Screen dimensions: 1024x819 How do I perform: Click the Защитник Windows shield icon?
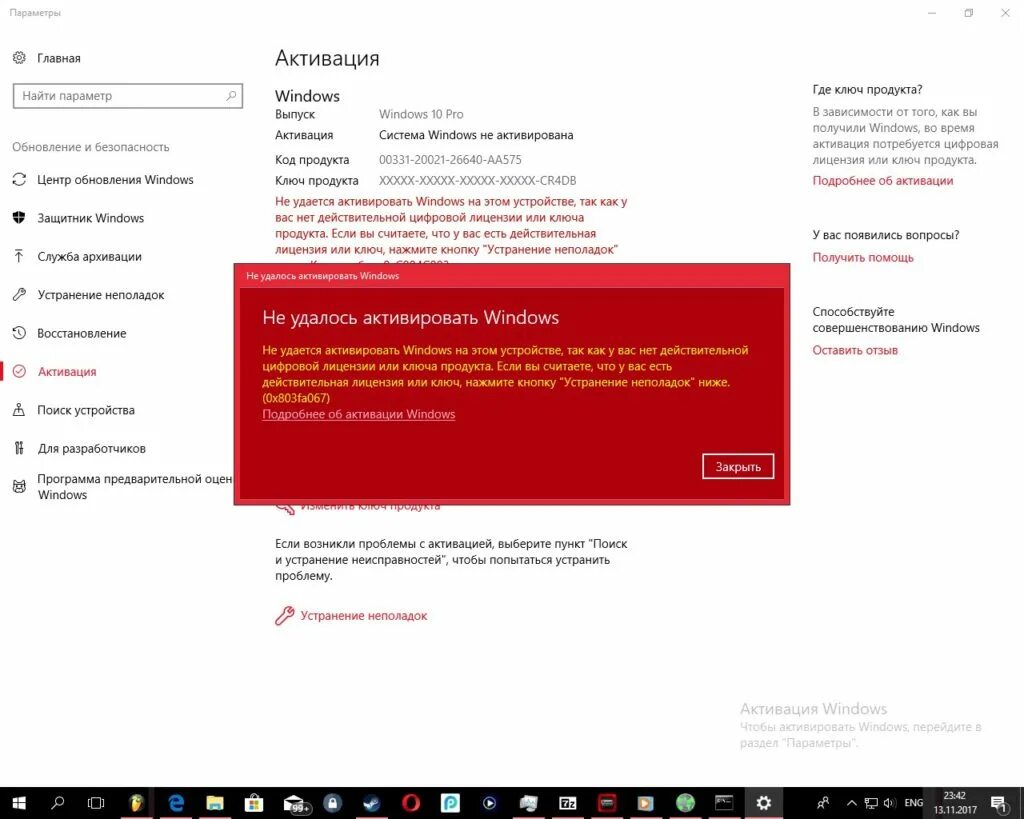[20, 217]
